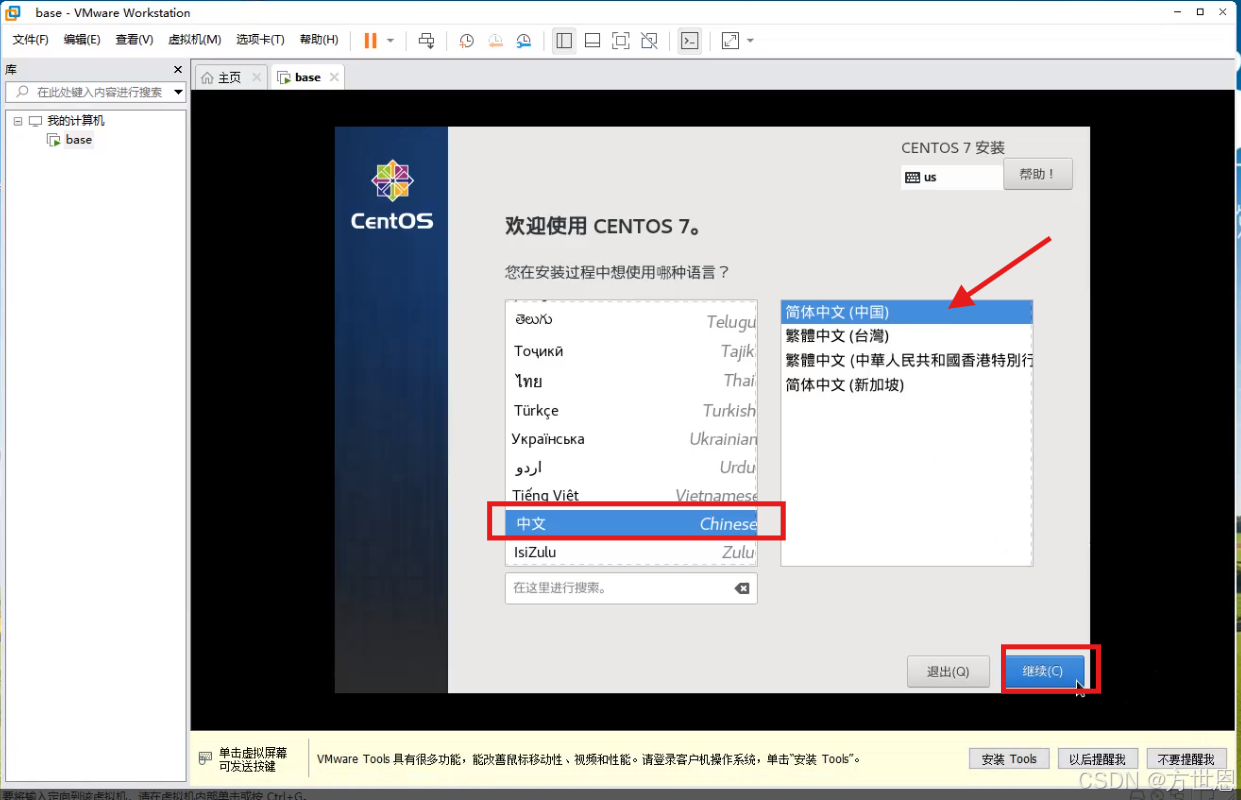1241x800 pixels.
Task: Clear the language search box
Action: (742, 588)
